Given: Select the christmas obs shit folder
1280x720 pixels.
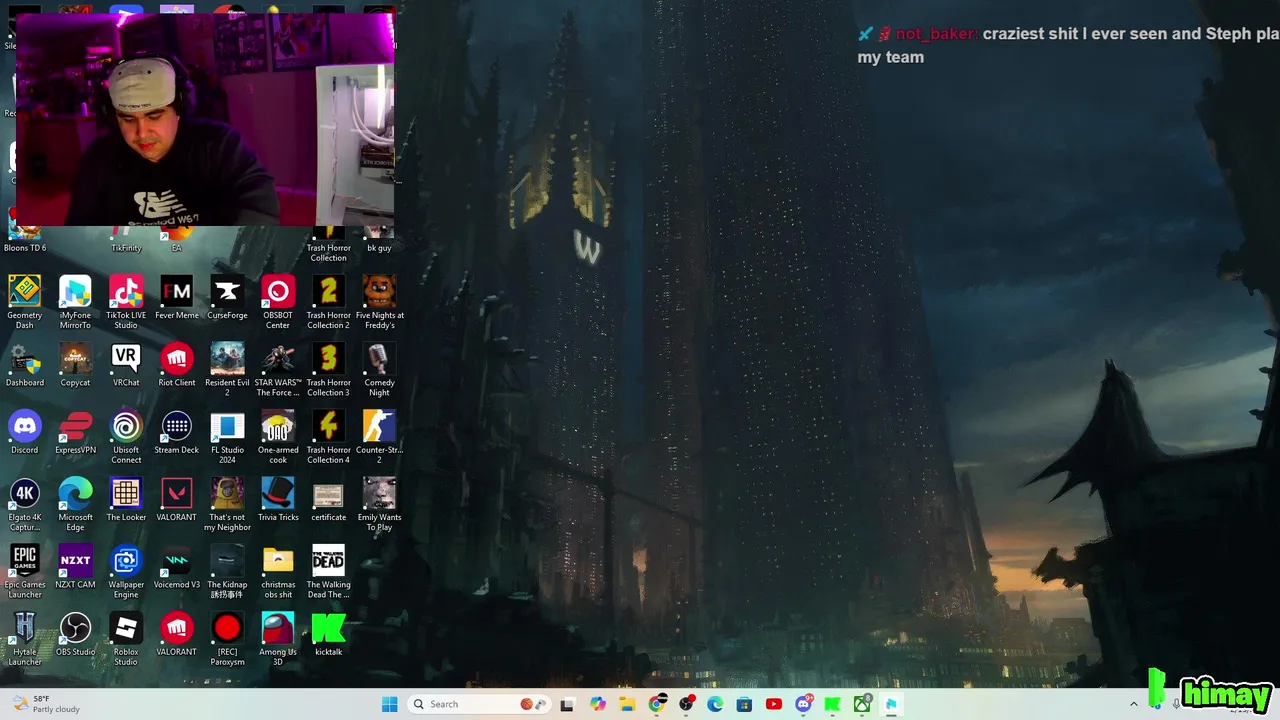Looking at the screenshot, I should click(x=278, y=570).
